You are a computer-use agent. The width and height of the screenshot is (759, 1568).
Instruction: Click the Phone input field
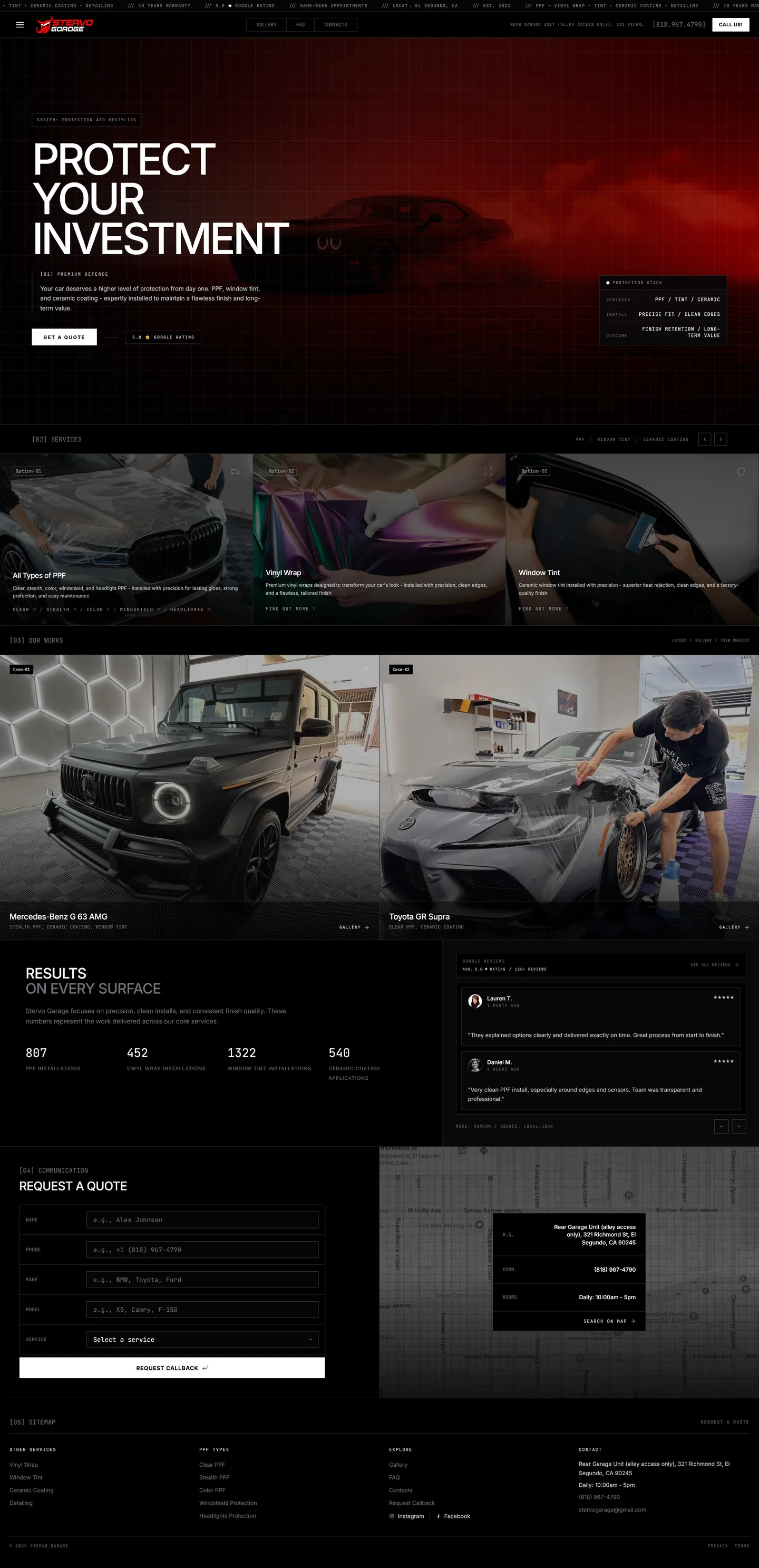[x=202, y=1250]
